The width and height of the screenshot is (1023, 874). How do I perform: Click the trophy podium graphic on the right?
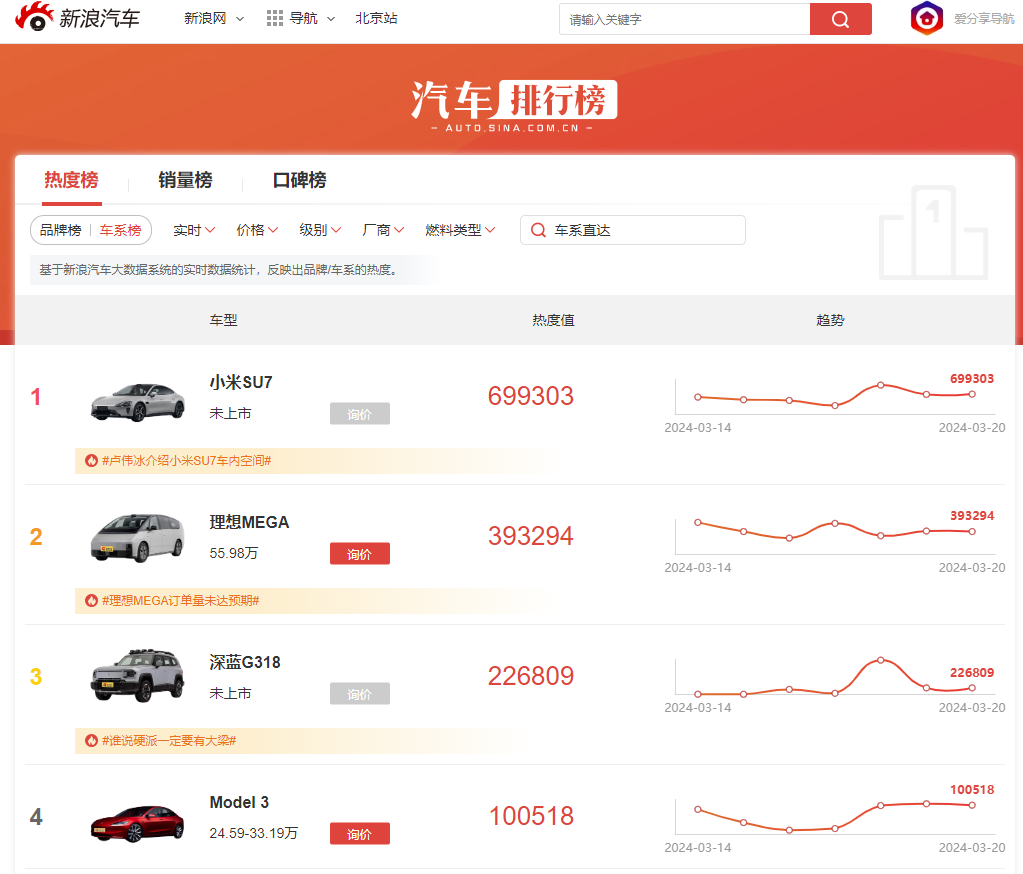pos(932,243)
